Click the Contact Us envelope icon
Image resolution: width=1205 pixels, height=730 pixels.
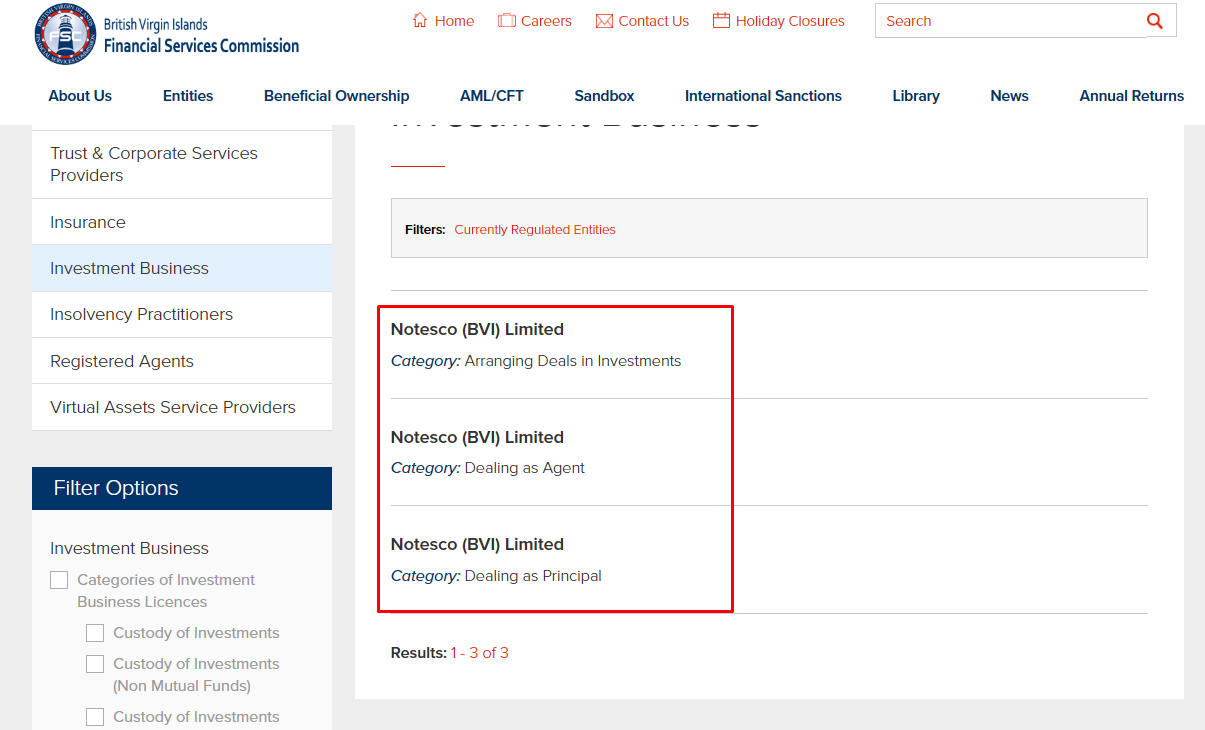click(604, 21)
